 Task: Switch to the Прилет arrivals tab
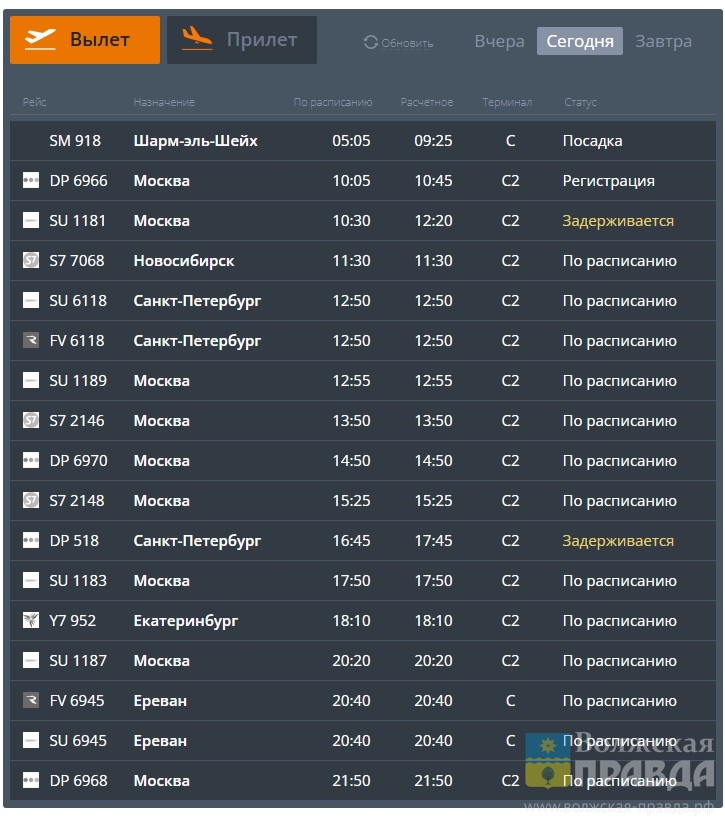(x=241, y=40)
